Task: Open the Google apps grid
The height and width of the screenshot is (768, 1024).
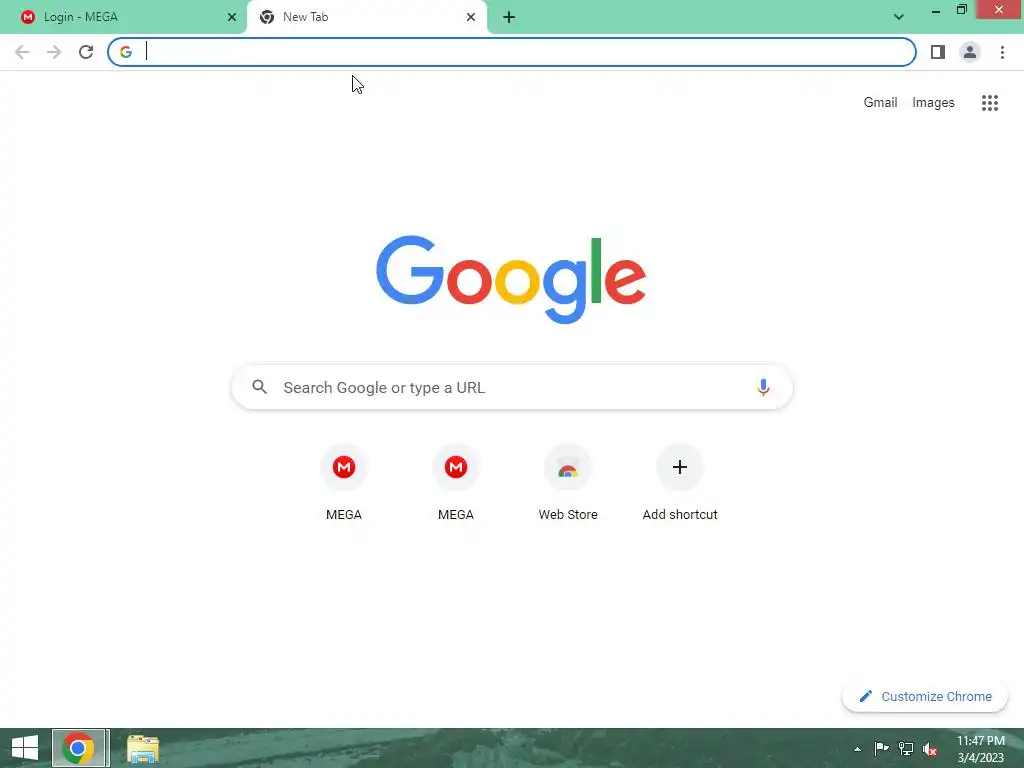Action: click(990, 103)
